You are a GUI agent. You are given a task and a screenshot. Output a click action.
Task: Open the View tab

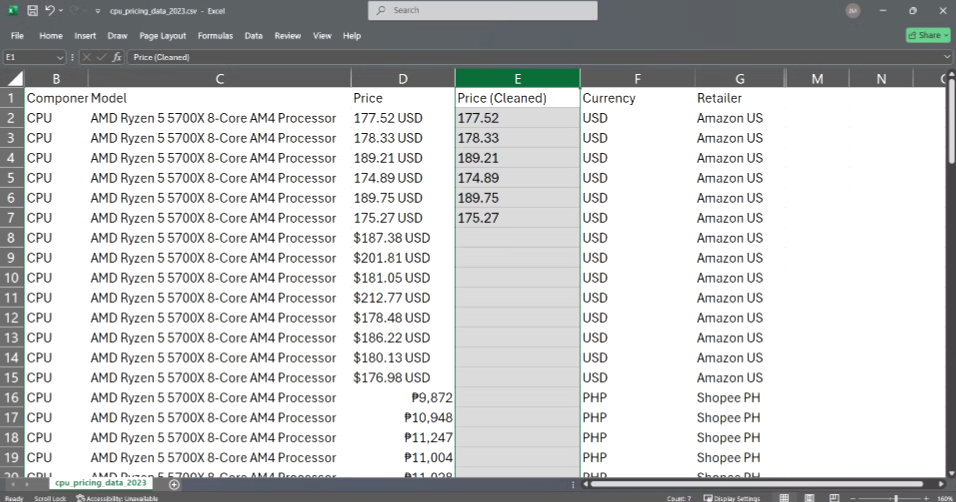click(322, 36)
